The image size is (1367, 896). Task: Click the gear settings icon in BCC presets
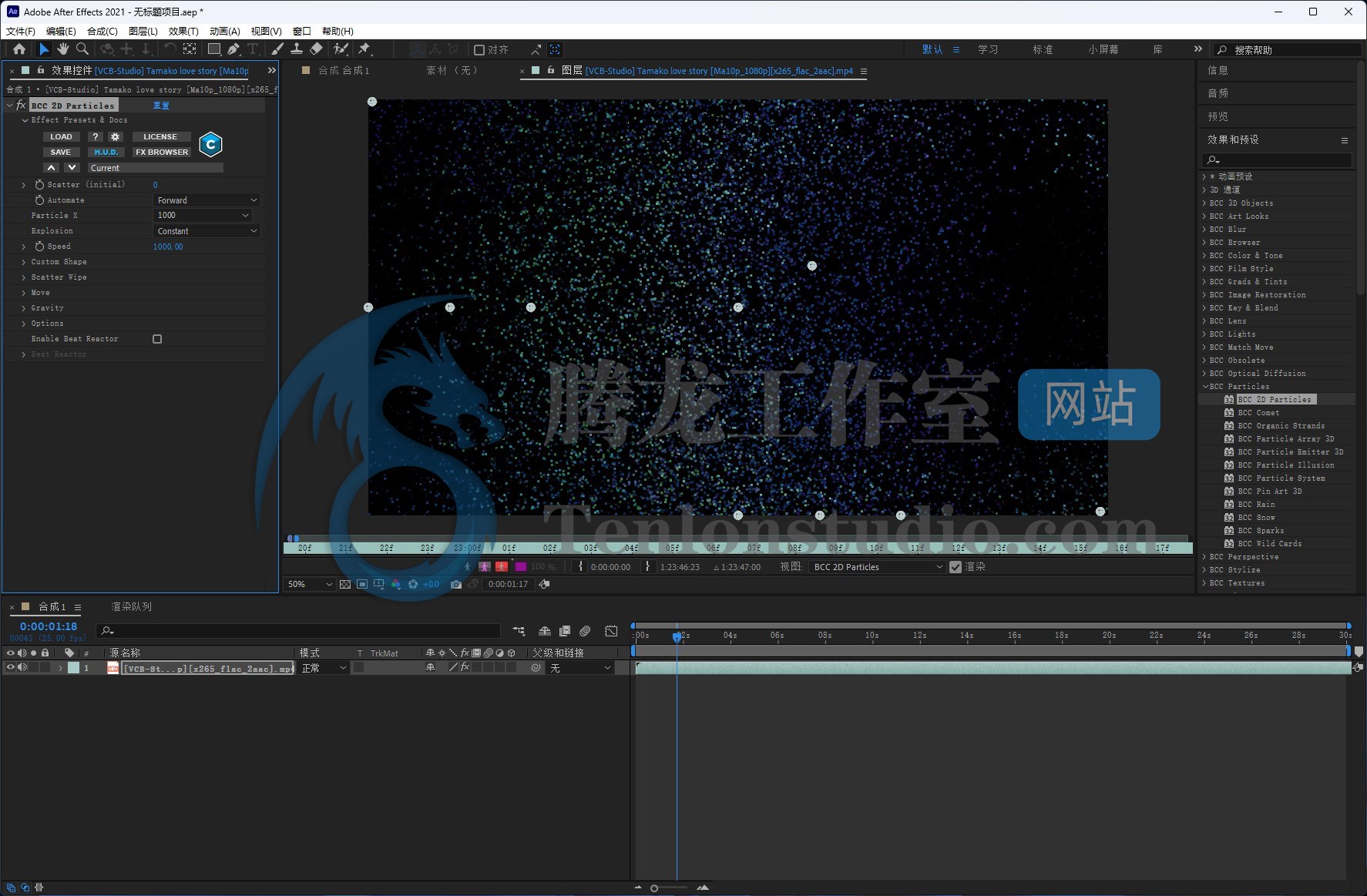coord(116,136)
